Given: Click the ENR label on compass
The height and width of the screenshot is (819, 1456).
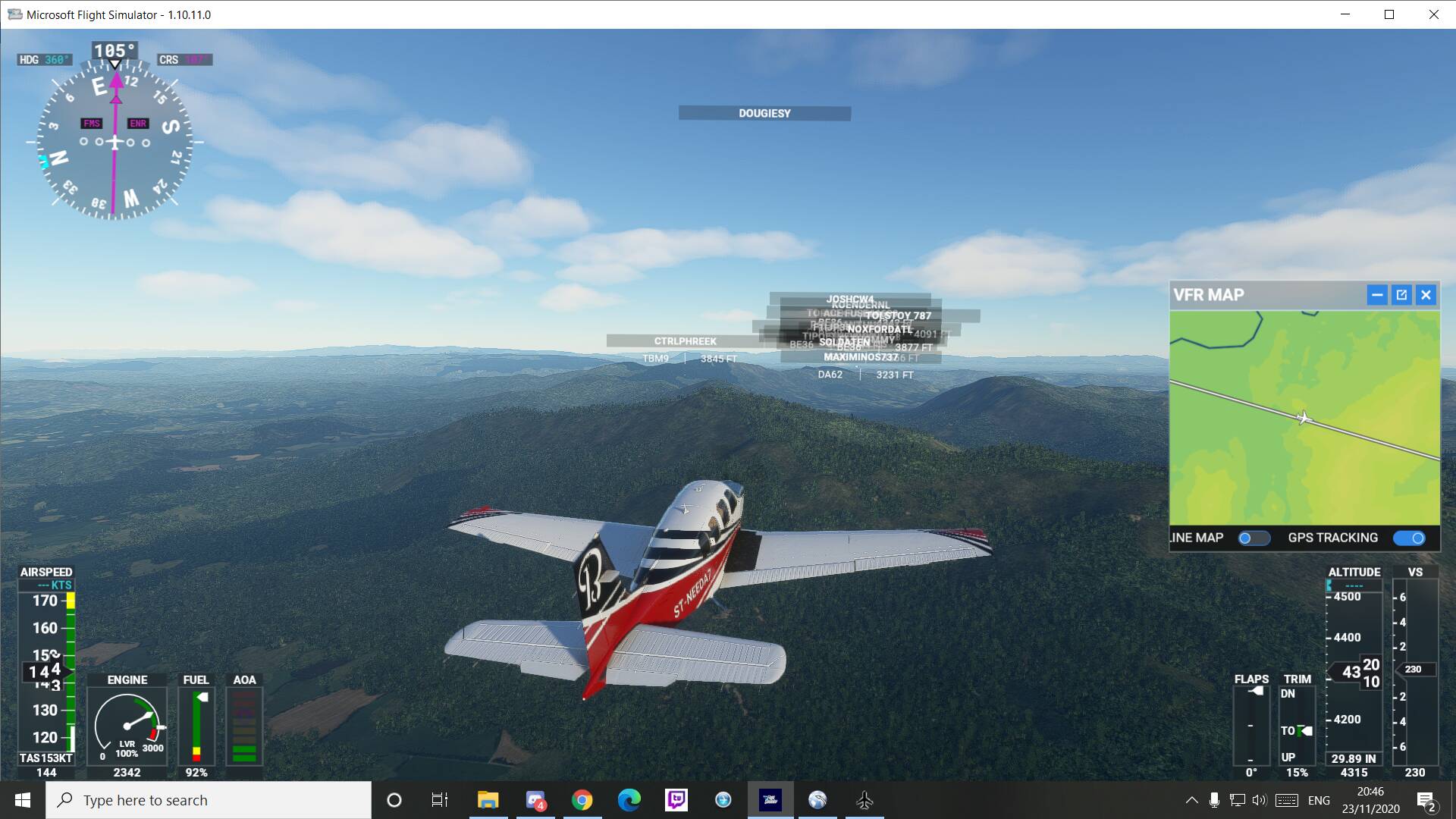Looking at the screenshot, I should (138, 124).
